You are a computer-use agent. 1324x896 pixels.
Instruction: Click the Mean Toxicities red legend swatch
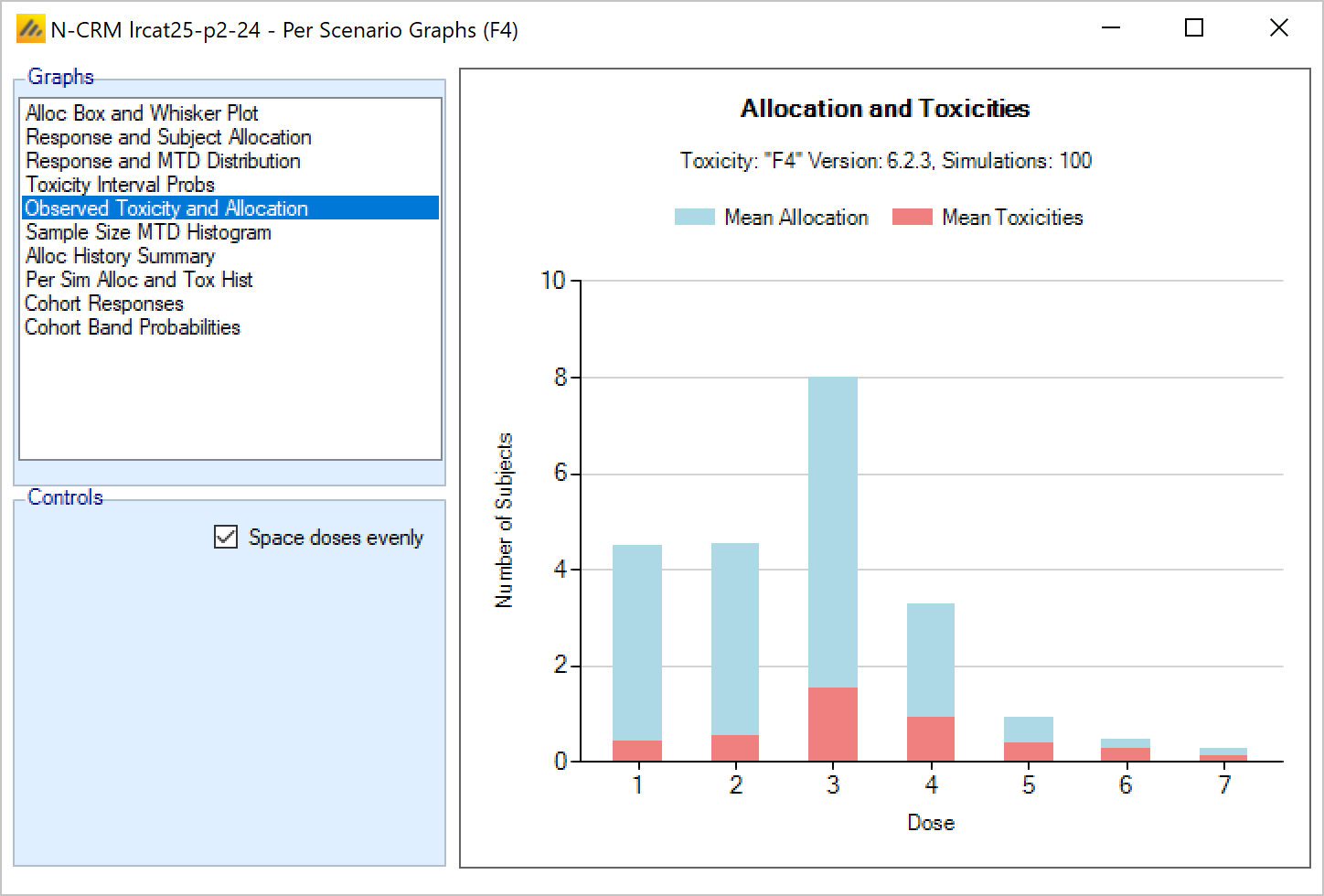coord(912,218)
